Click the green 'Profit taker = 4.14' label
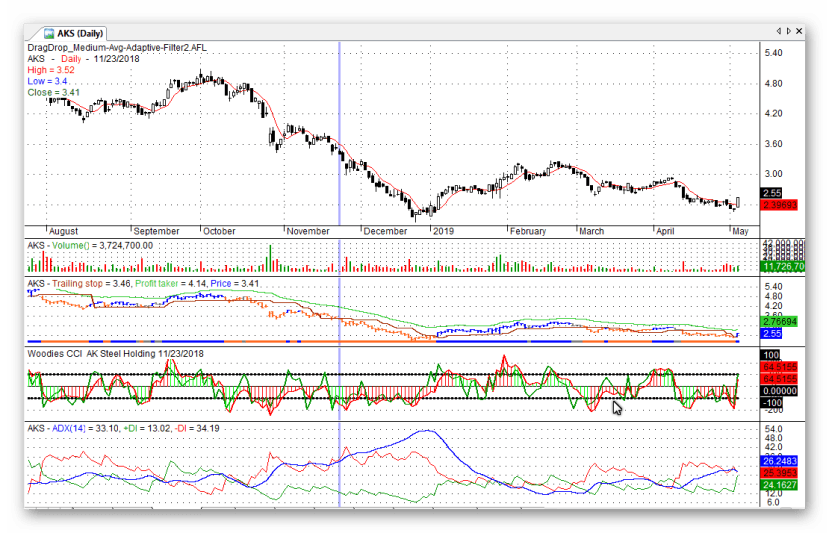The image size is (829, 533). click(x=170, y=283)
